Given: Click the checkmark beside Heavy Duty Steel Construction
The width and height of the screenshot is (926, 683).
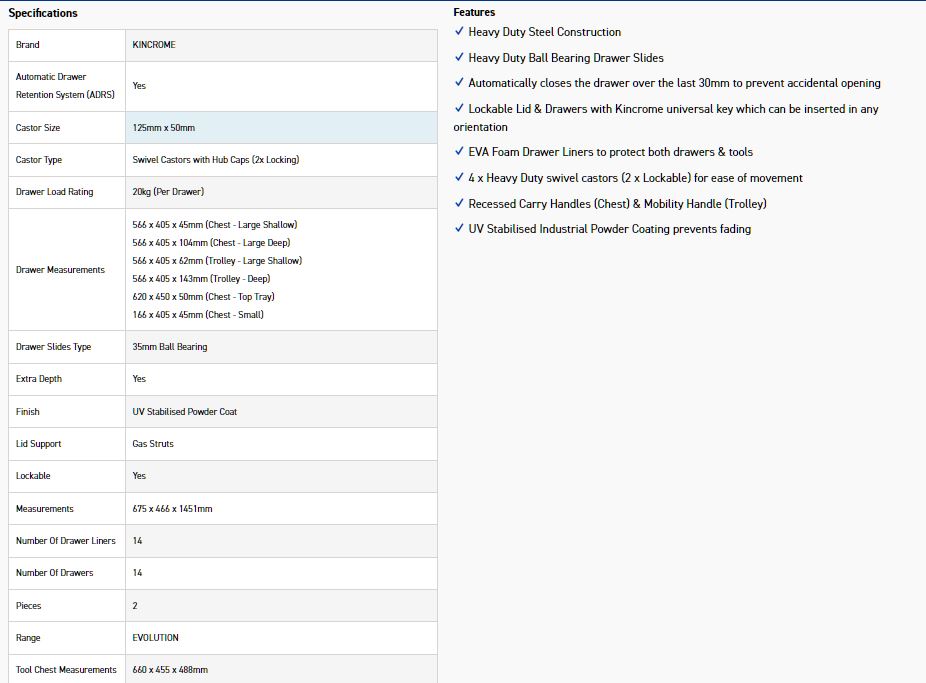Looking at the screenshot, I should point(459,31).
